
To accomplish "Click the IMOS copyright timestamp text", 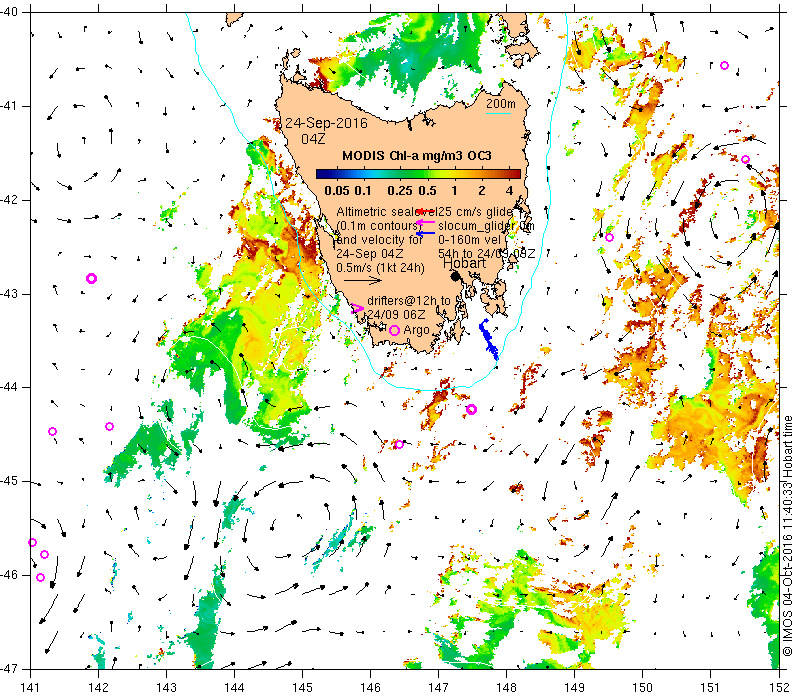I will pyautogui.click(x=788, y=537).
